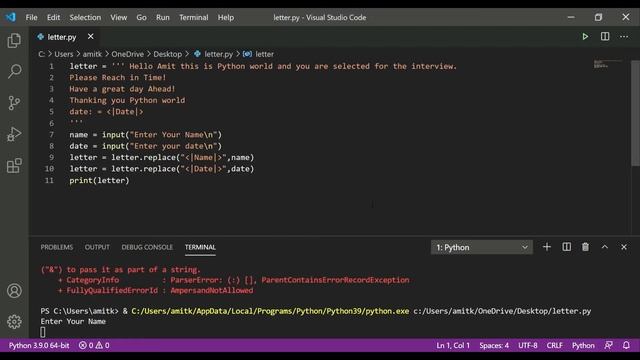The height and width of the screenshot is (360, 640).
Task: Click OneDrive in the breadcrumb path
Action: [127, 54]
